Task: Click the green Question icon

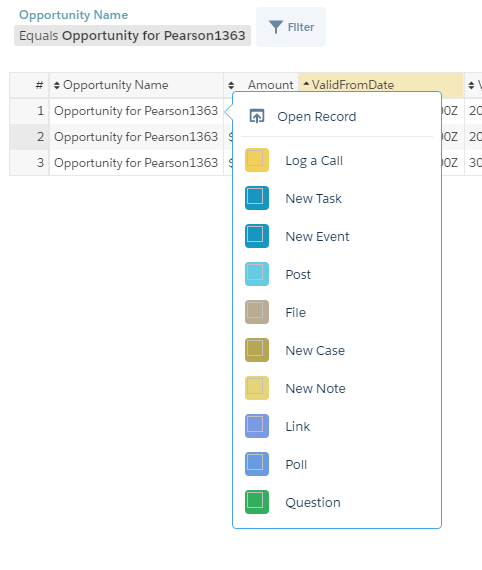Action: click(257, 502)
